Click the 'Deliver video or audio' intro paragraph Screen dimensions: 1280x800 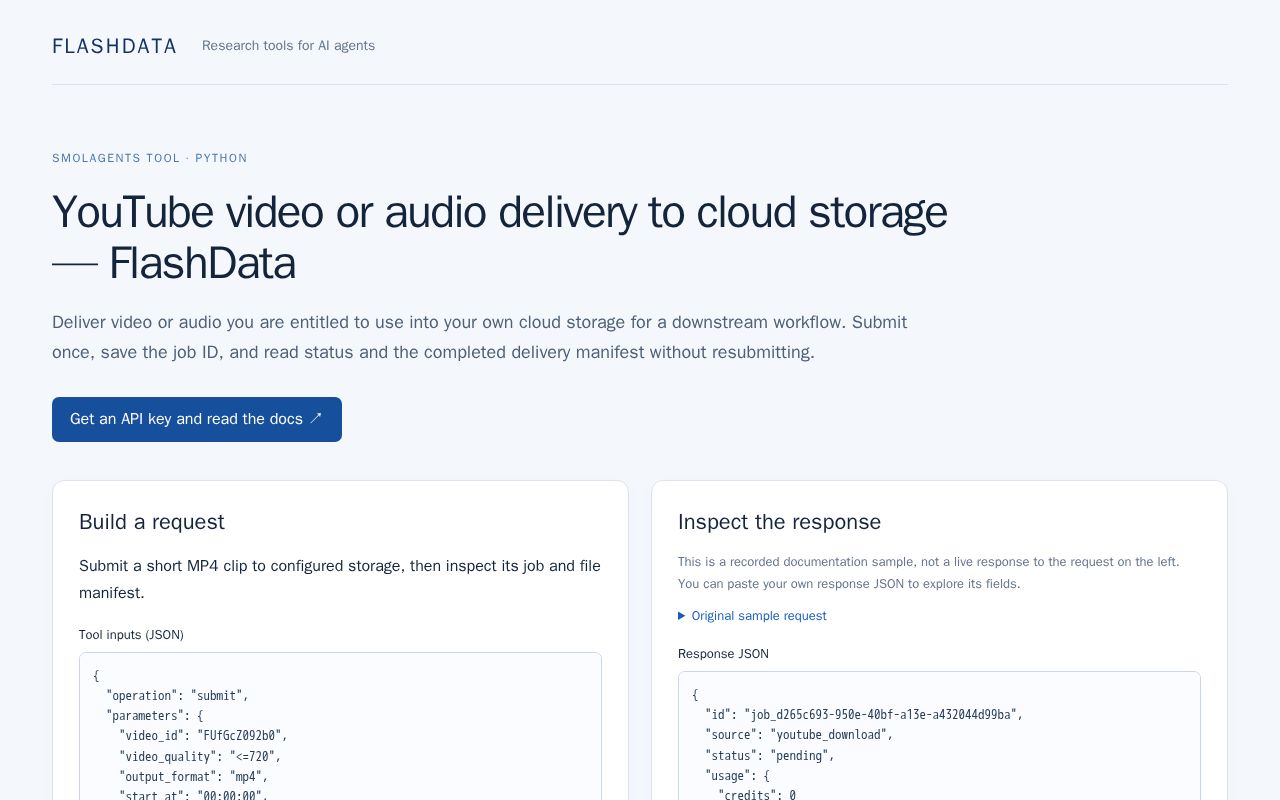tap(480, 338)
